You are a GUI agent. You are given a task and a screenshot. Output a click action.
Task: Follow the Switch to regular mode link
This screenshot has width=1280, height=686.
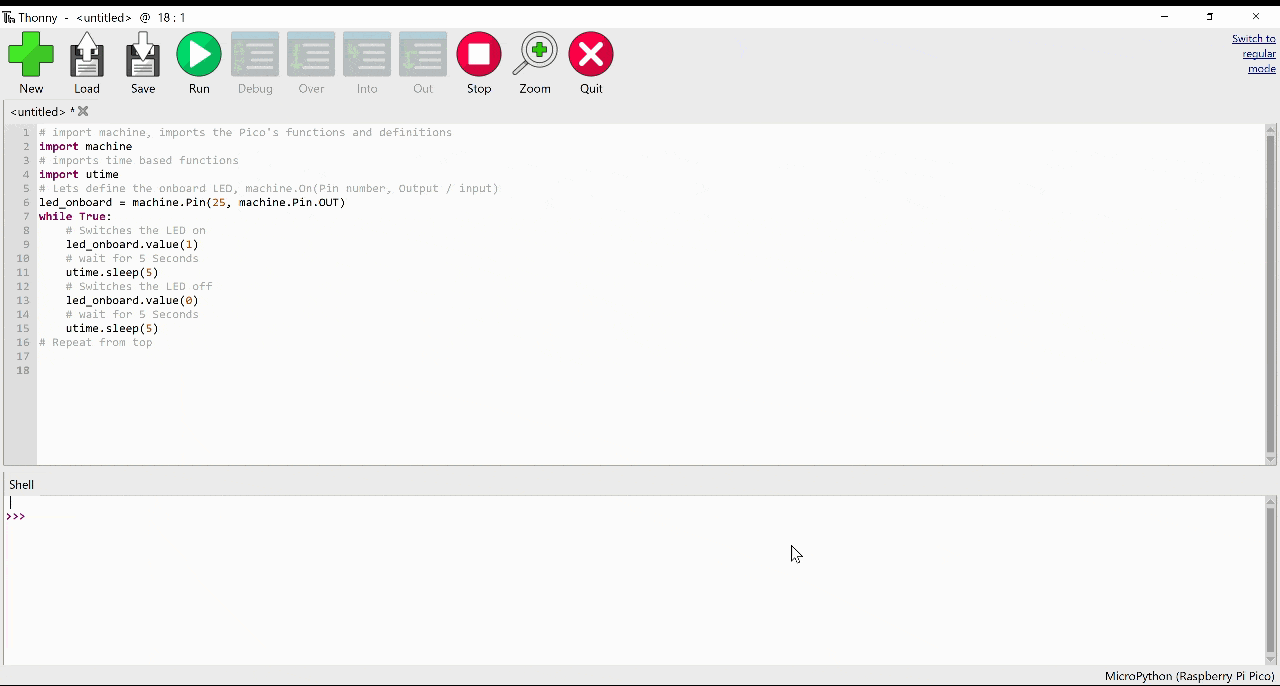coord(1254,54)
